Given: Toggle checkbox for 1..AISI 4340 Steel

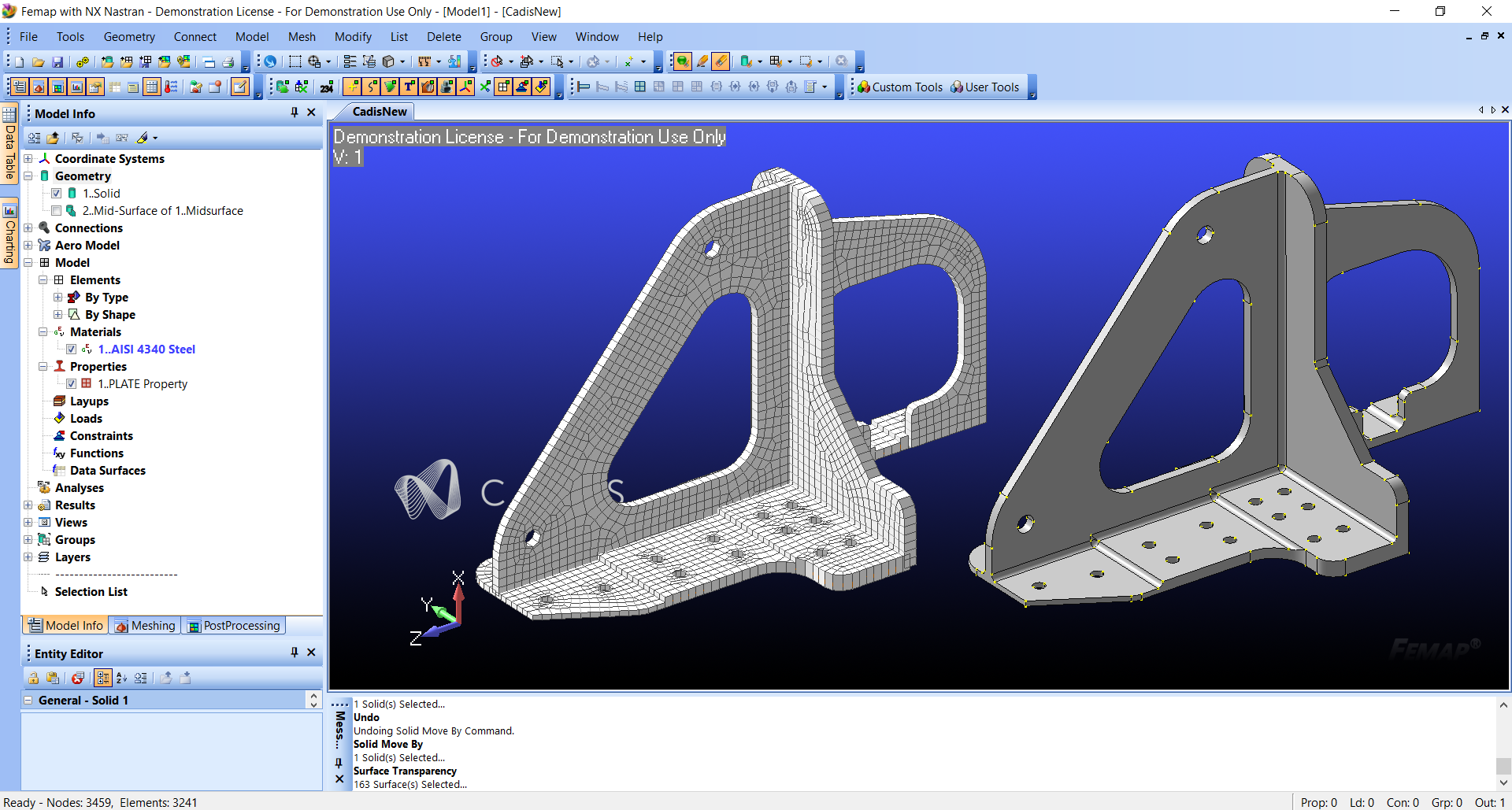Looking at the screenshot, I should tap(72, 350).
